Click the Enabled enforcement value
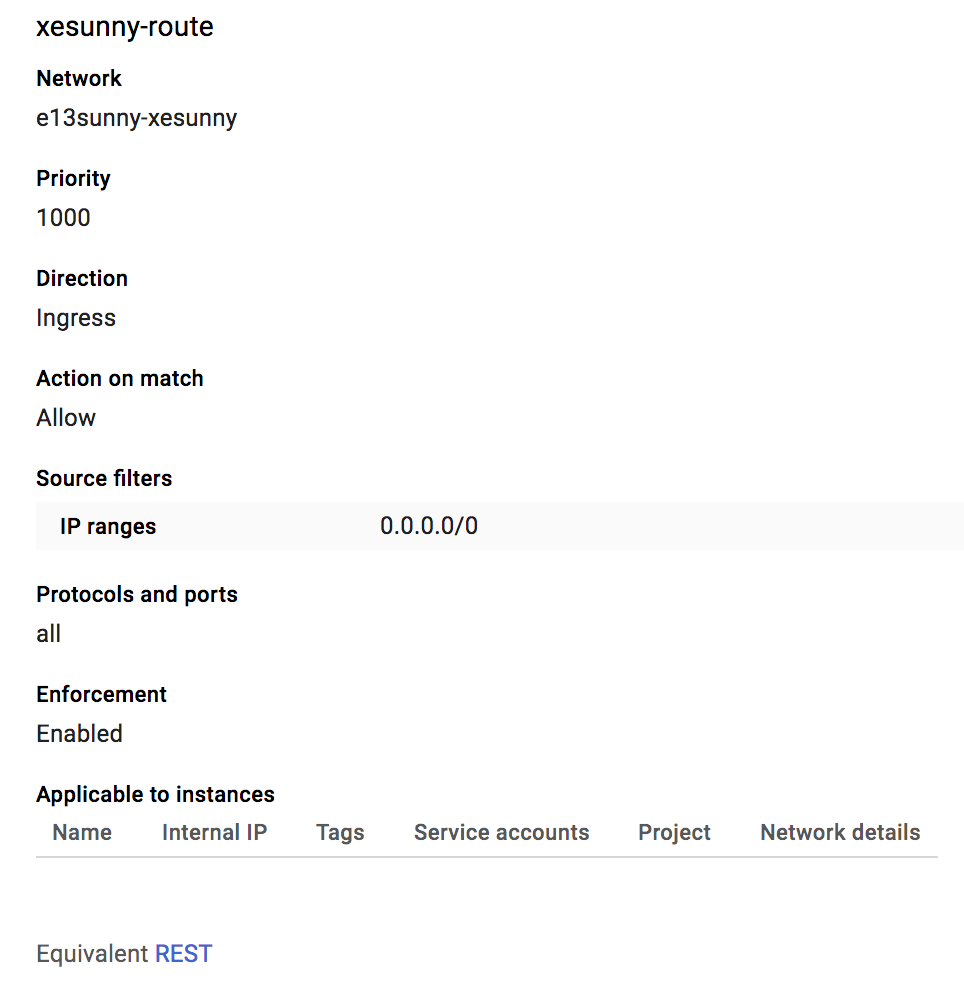The image size is (964, 992). 79,734
